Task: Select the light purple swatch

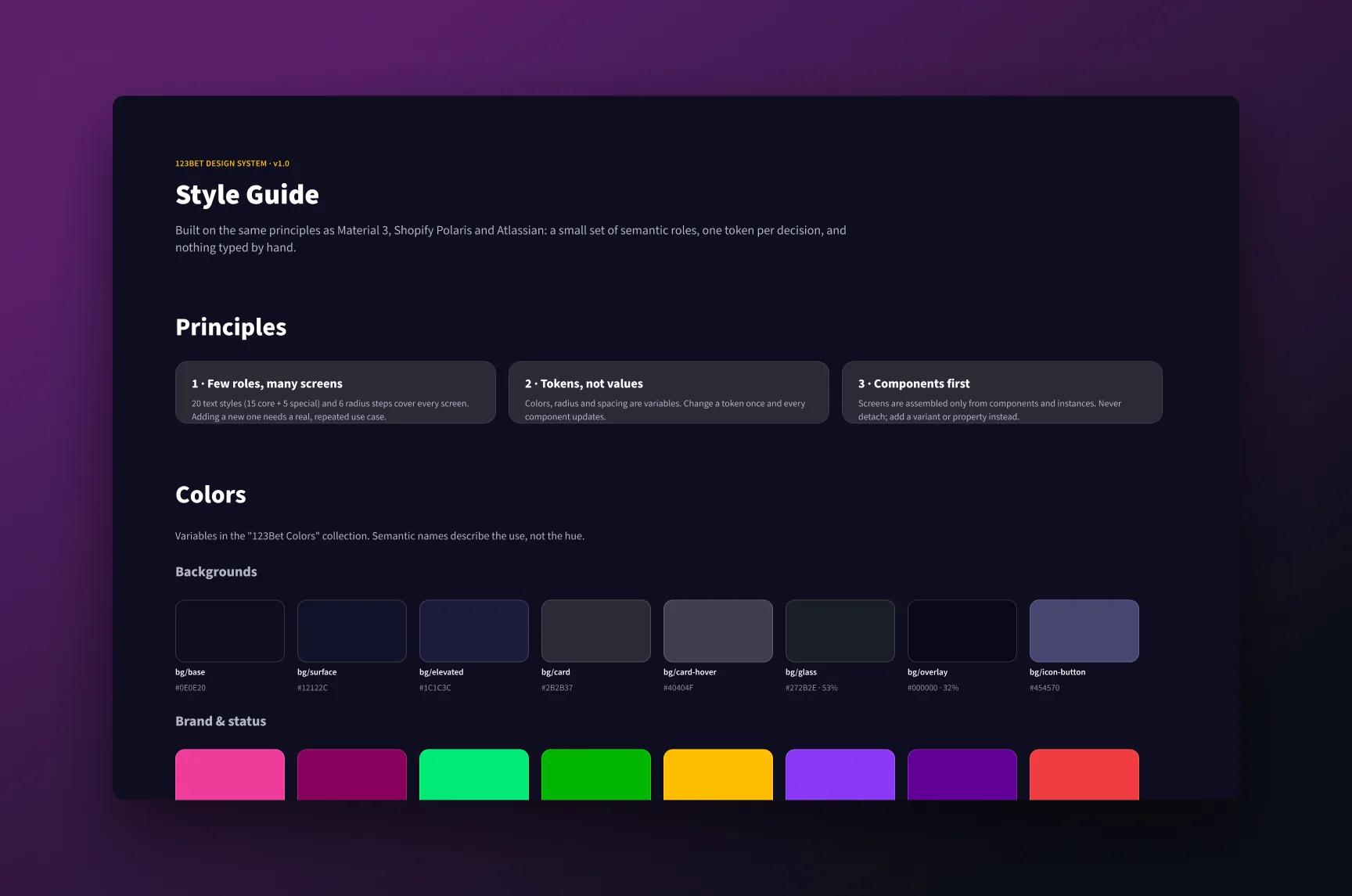Action: point(840,775)
